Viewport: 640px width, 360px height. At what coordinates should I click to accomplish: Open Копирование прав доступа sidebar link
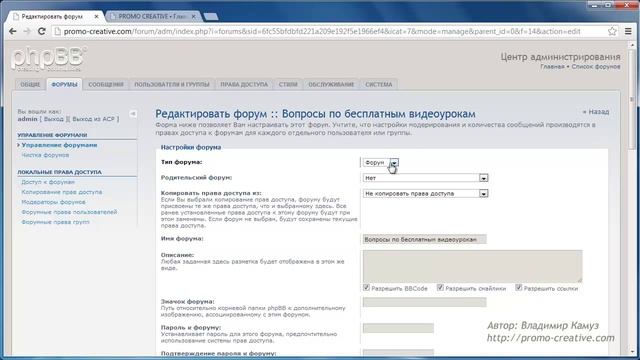click(x=62, y=192)
